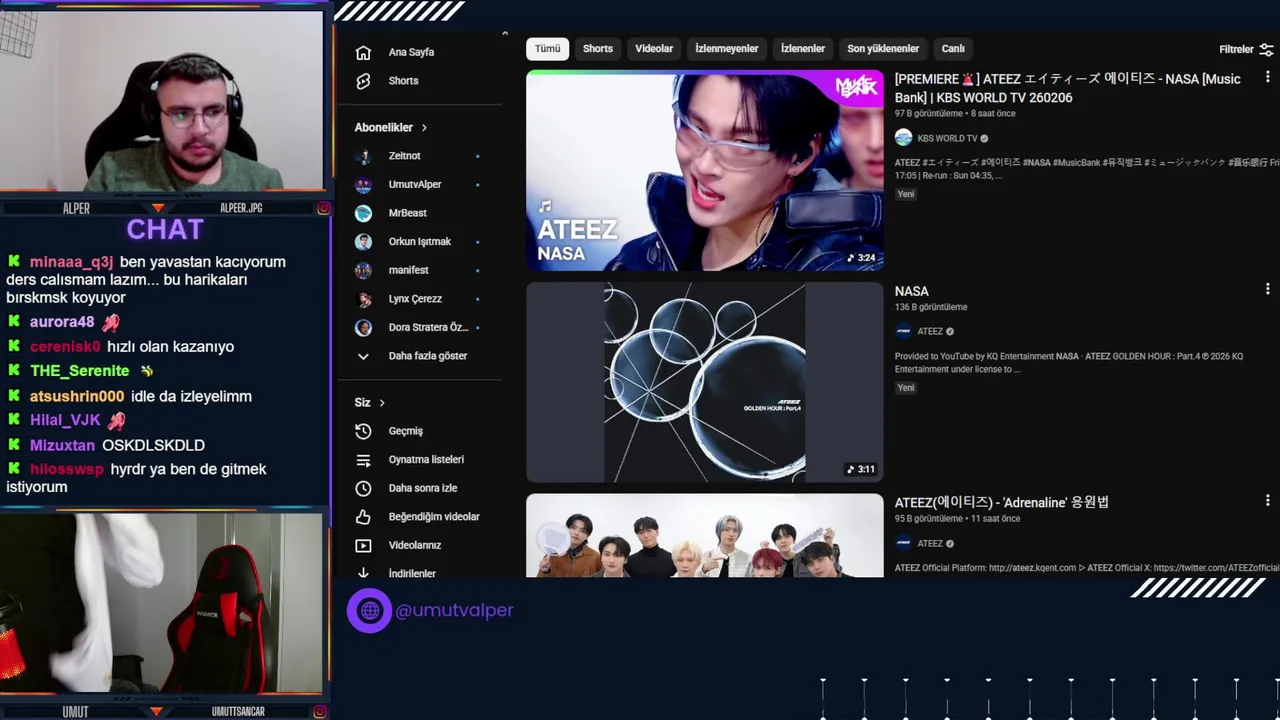Select the Shorts filter chip
Viewport: 1280px width, 720px height.
pos(598,49)
